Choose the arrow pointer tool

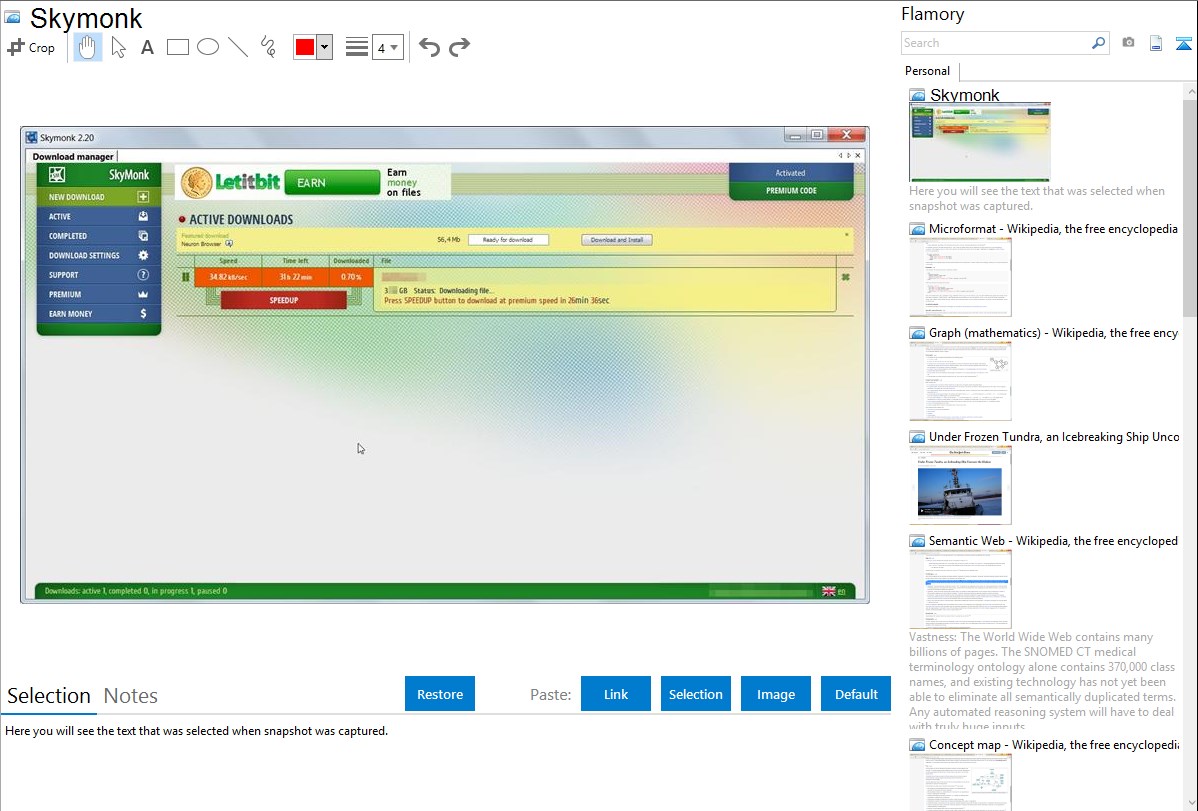118,47
